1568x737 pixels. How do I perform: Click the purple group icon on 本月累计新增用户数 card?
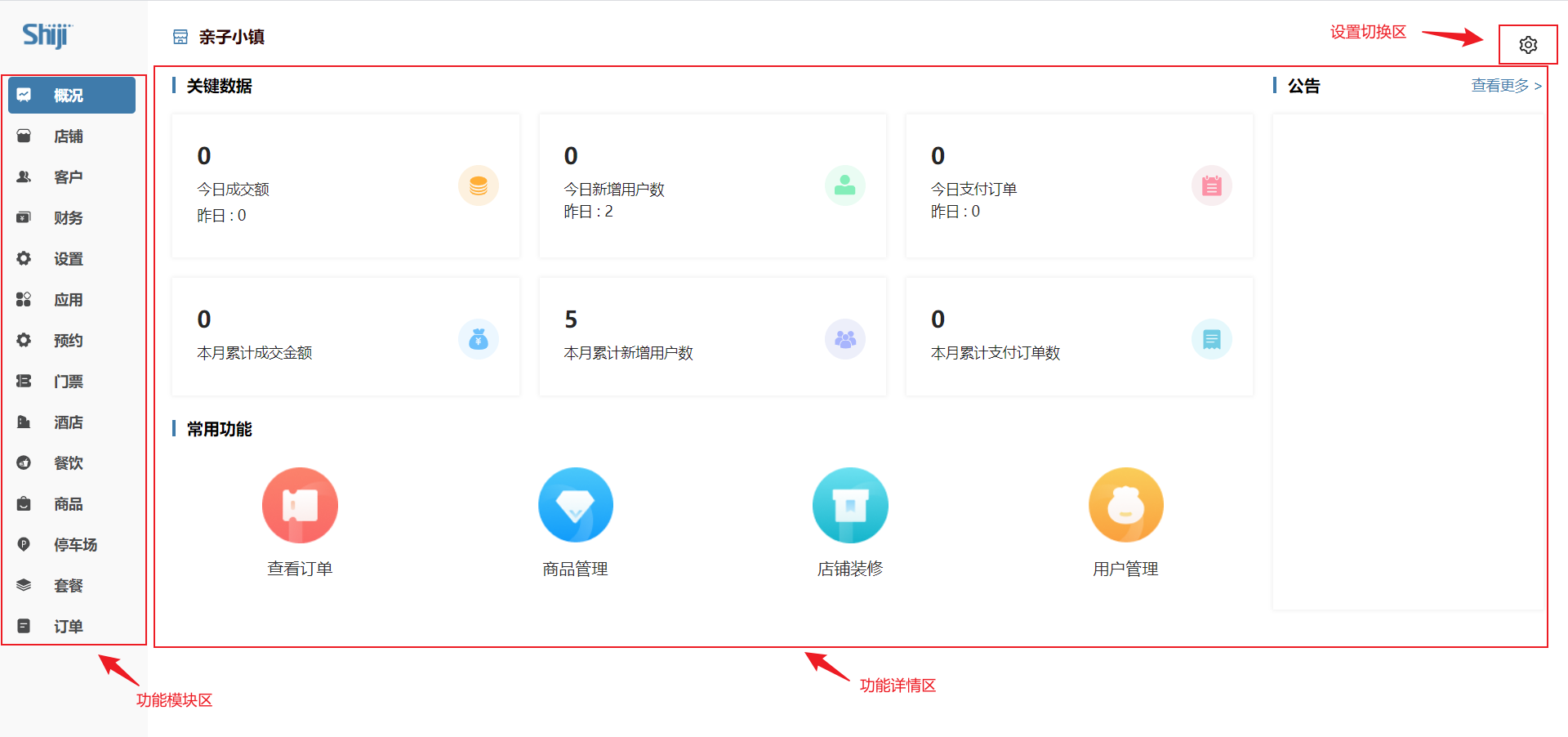click(845, 339)
